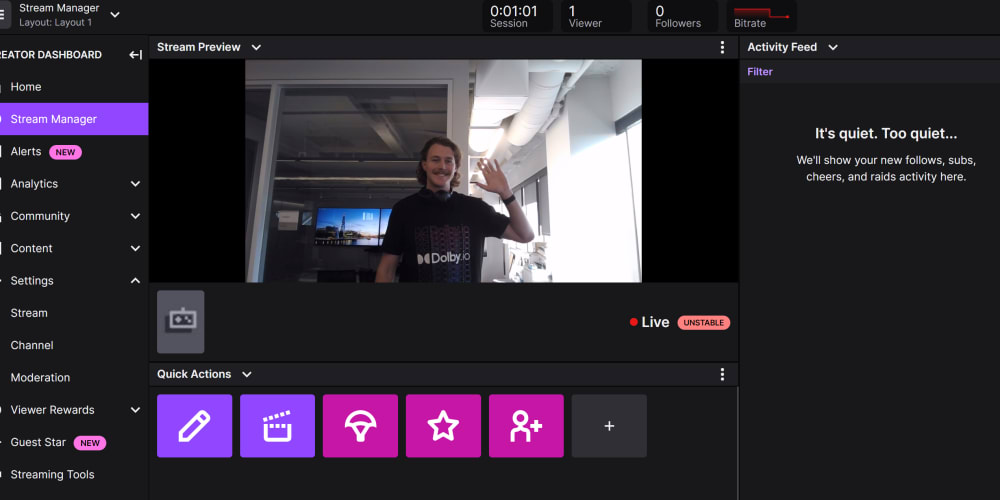
Task: Add a new quick action with plus tile
Action: [x=609, y=426]
